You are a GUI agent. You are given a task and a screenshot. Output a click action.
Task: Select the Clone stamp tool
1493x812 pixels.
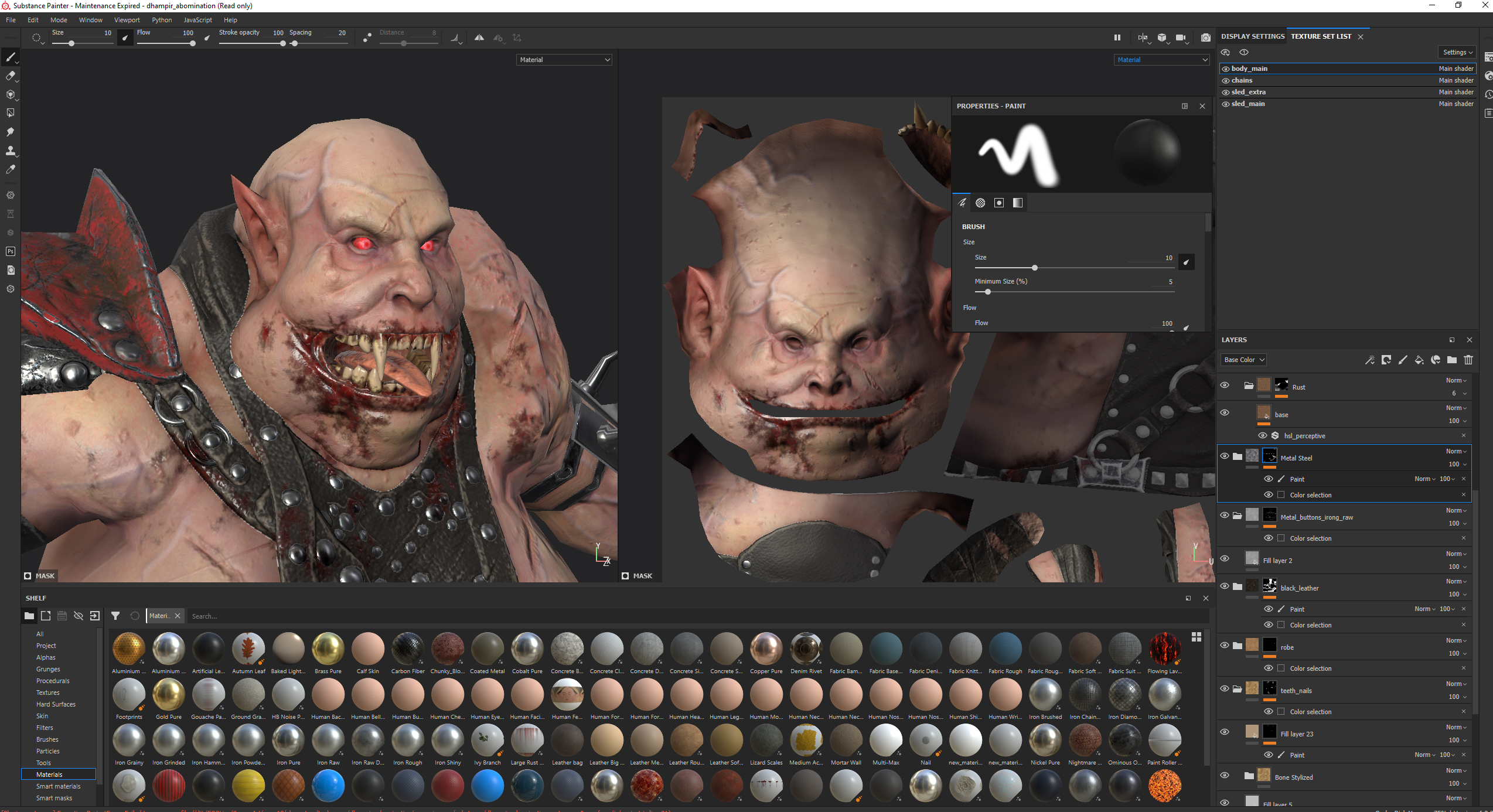tap(11, 151)
